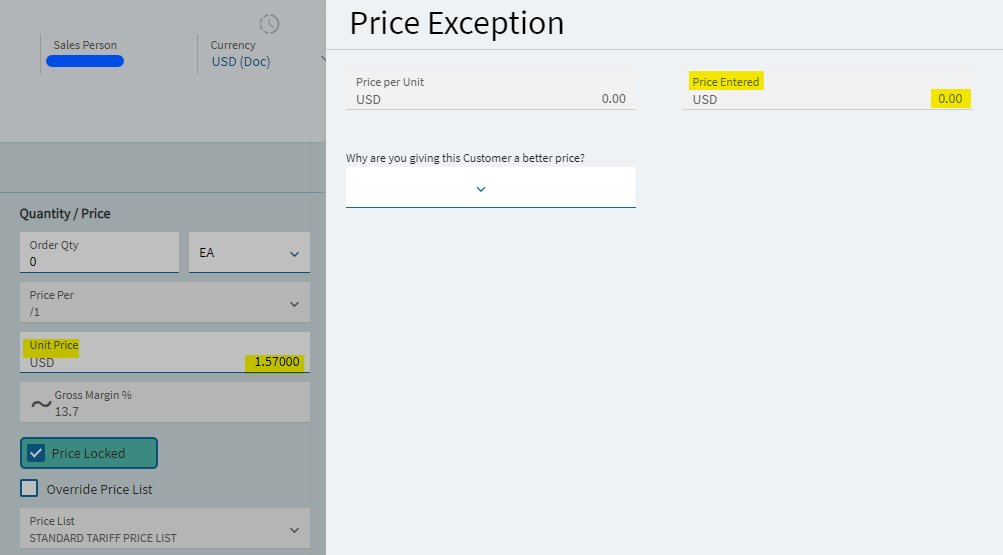Click the tilde icon beside Gross Margin
This screenshot has width=1003, height=555.
point(40,403)
